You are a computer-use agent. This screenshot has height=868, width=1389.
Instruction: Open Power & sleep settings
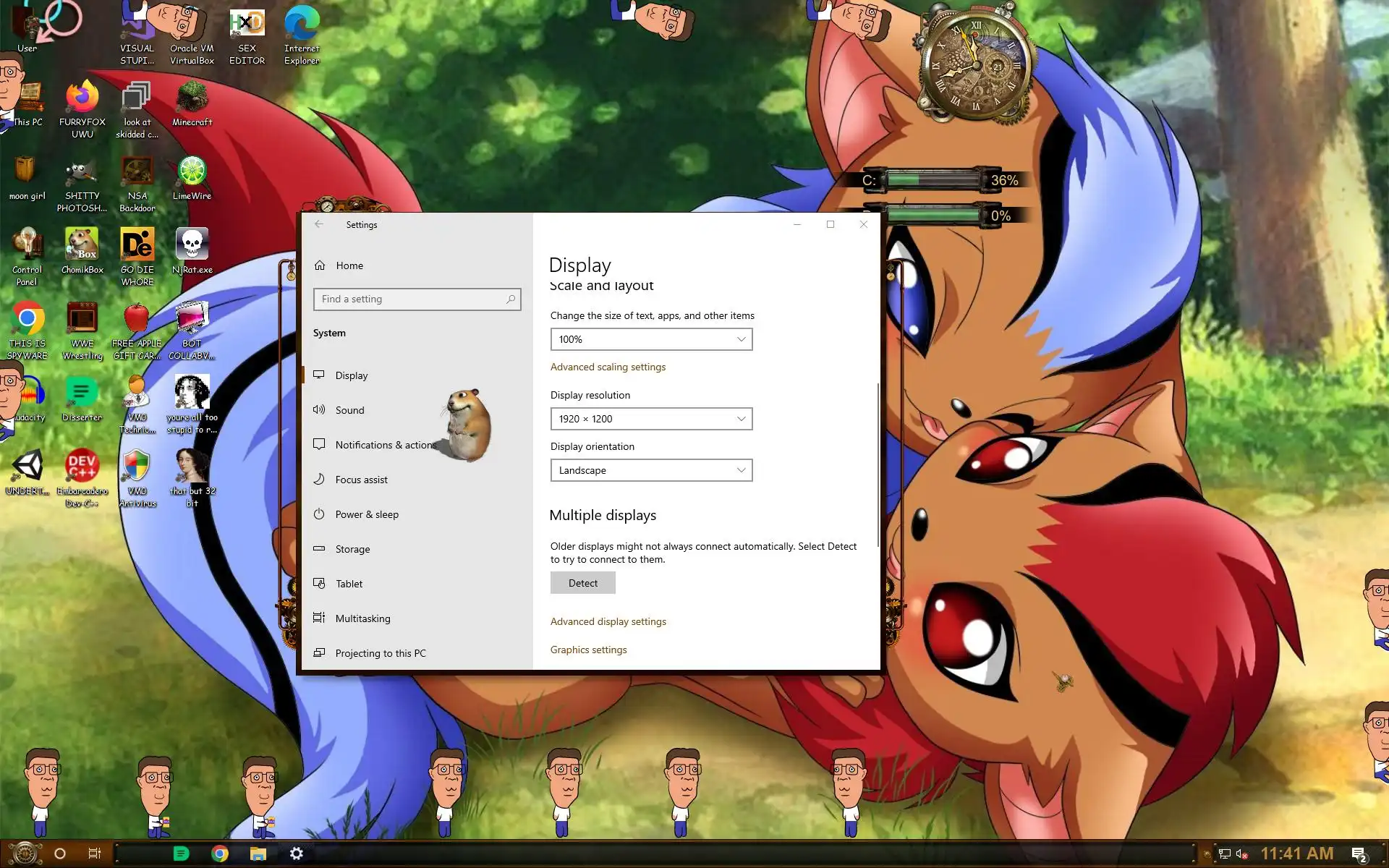tap(366, 514)
